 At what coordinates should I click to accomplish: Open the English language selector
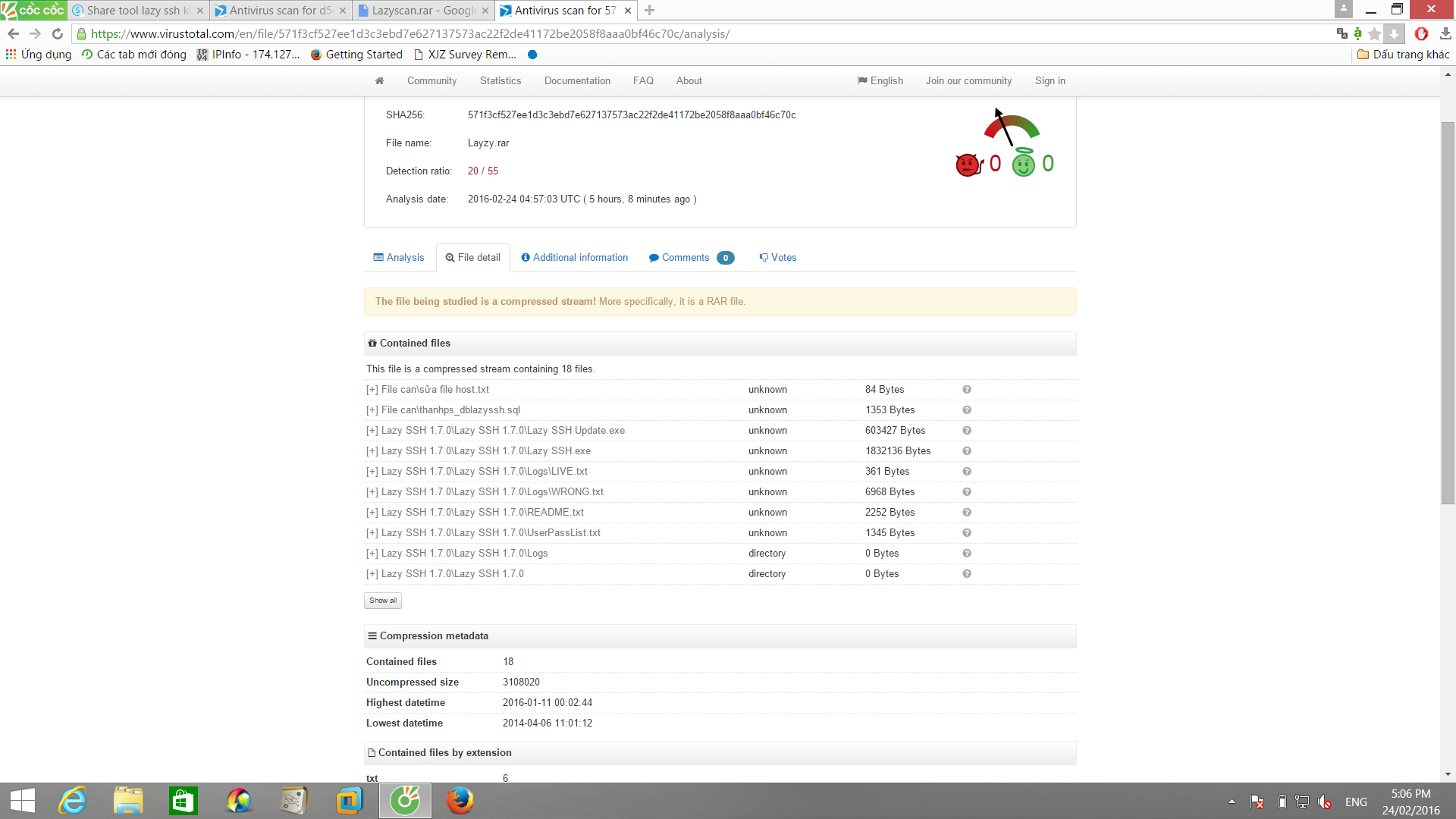click(880, 80)
